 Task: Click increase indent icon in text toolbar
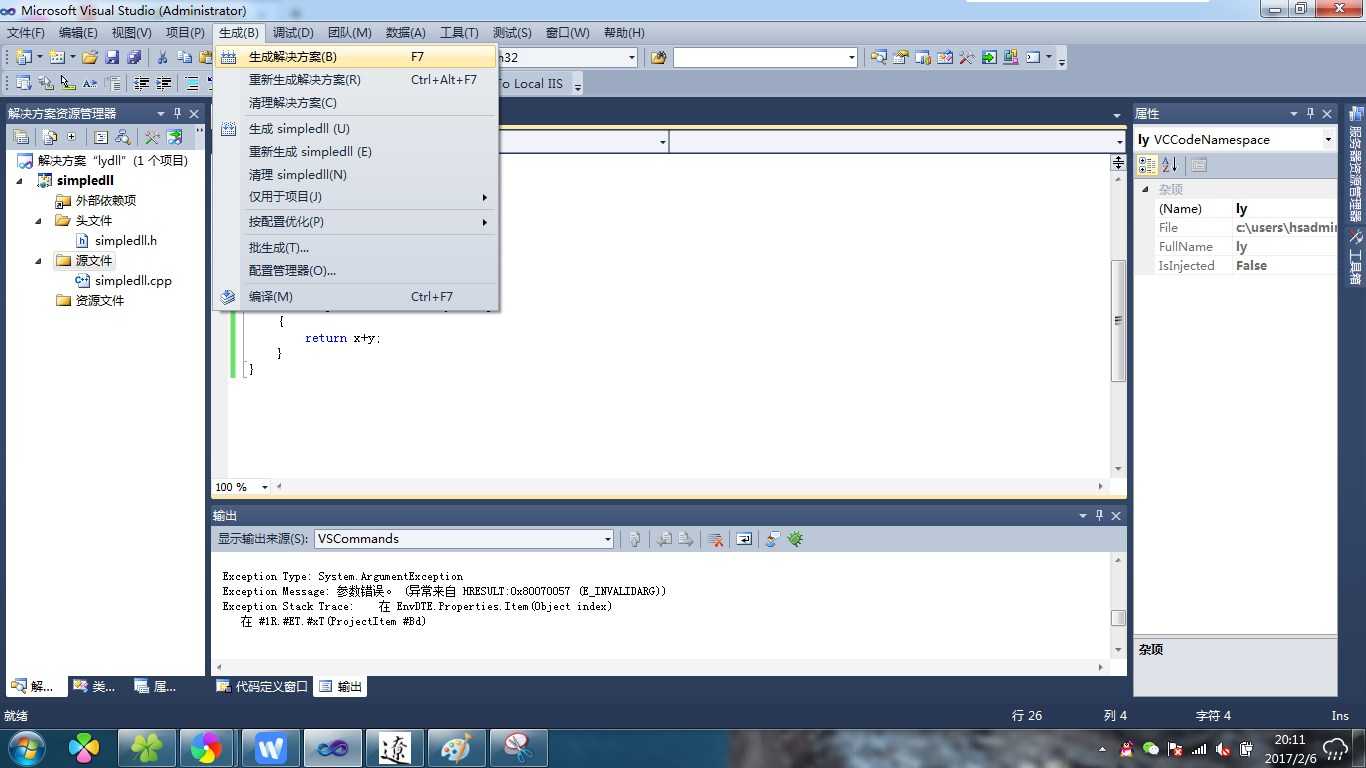point(164,84)
